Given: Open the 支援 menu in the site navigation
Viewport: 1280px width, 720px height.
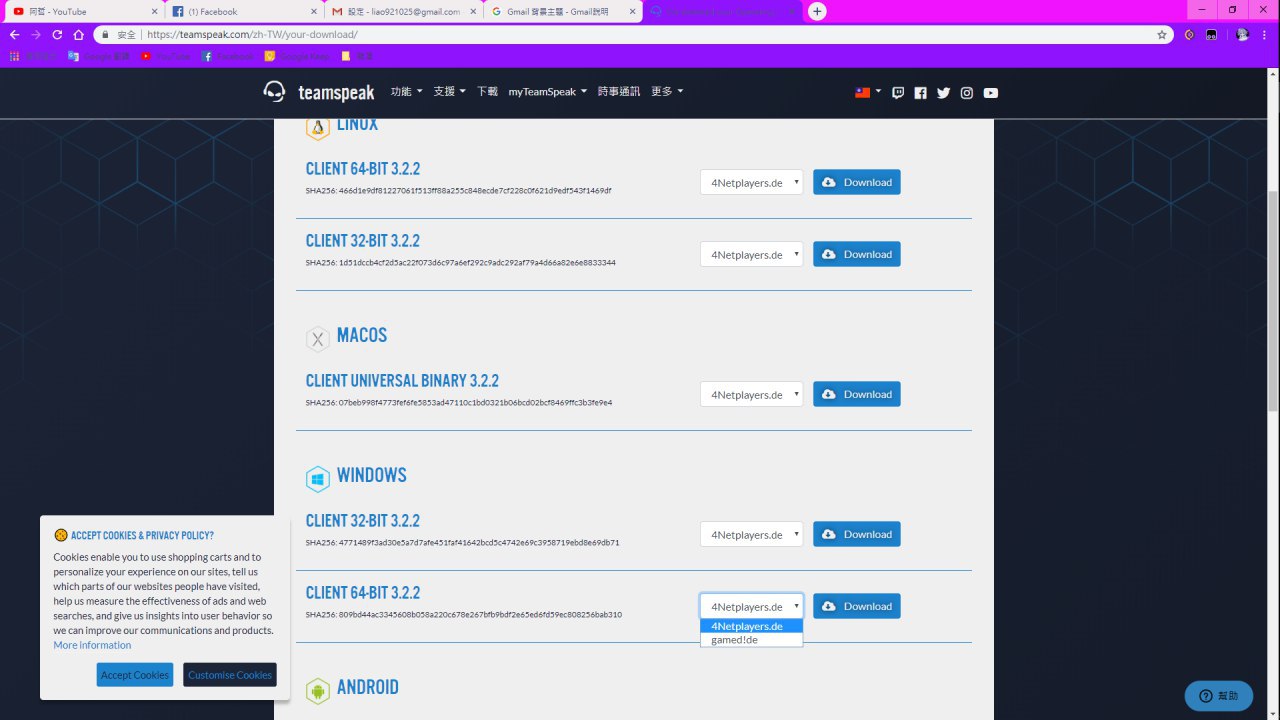Looking at the screenshot, I should 449,91.
